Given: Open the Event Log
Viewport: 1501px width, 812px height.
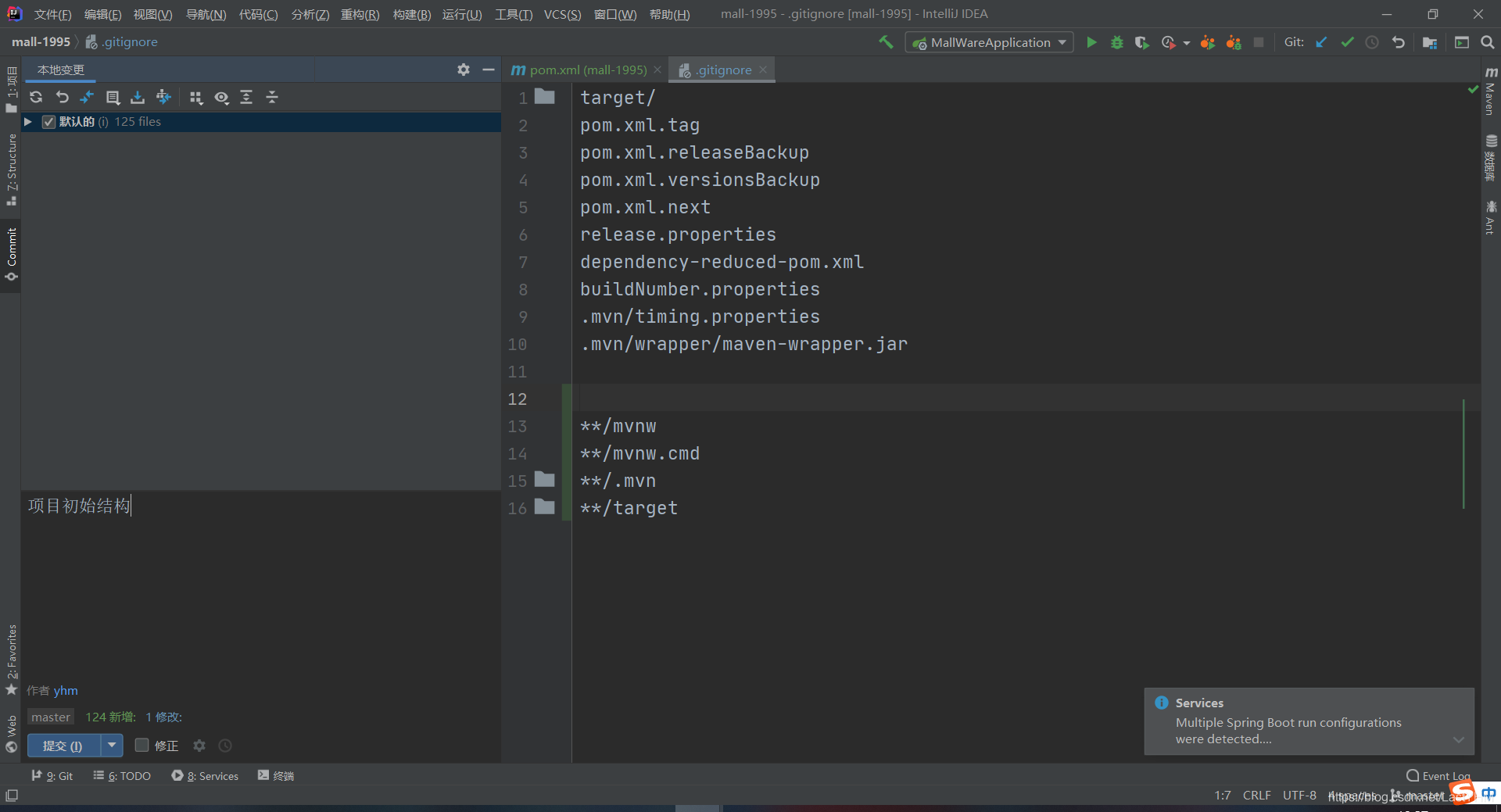Looking at the screenshot, I should point(1438,776).
